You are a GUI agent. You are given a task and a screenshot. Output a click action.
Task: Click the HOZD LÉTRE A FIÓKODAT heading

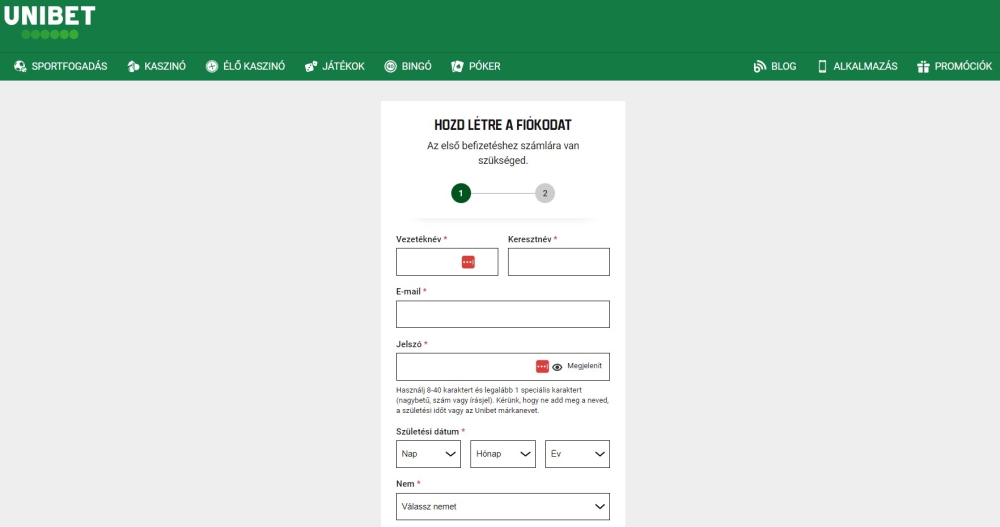pyautogui.click(x=503, y=125)
